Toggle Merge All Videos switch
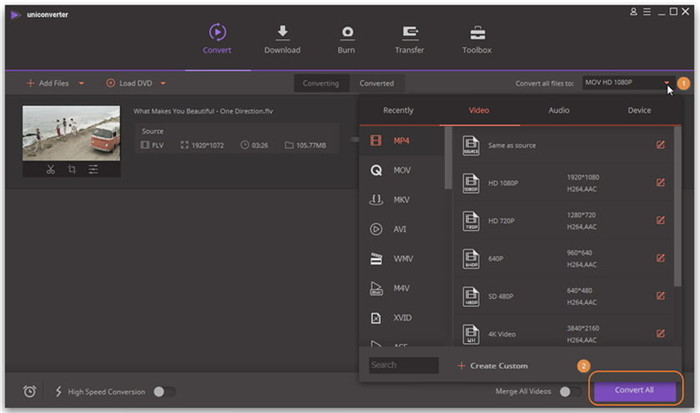This screenshot has width=700, height=413. coord(570,392)
